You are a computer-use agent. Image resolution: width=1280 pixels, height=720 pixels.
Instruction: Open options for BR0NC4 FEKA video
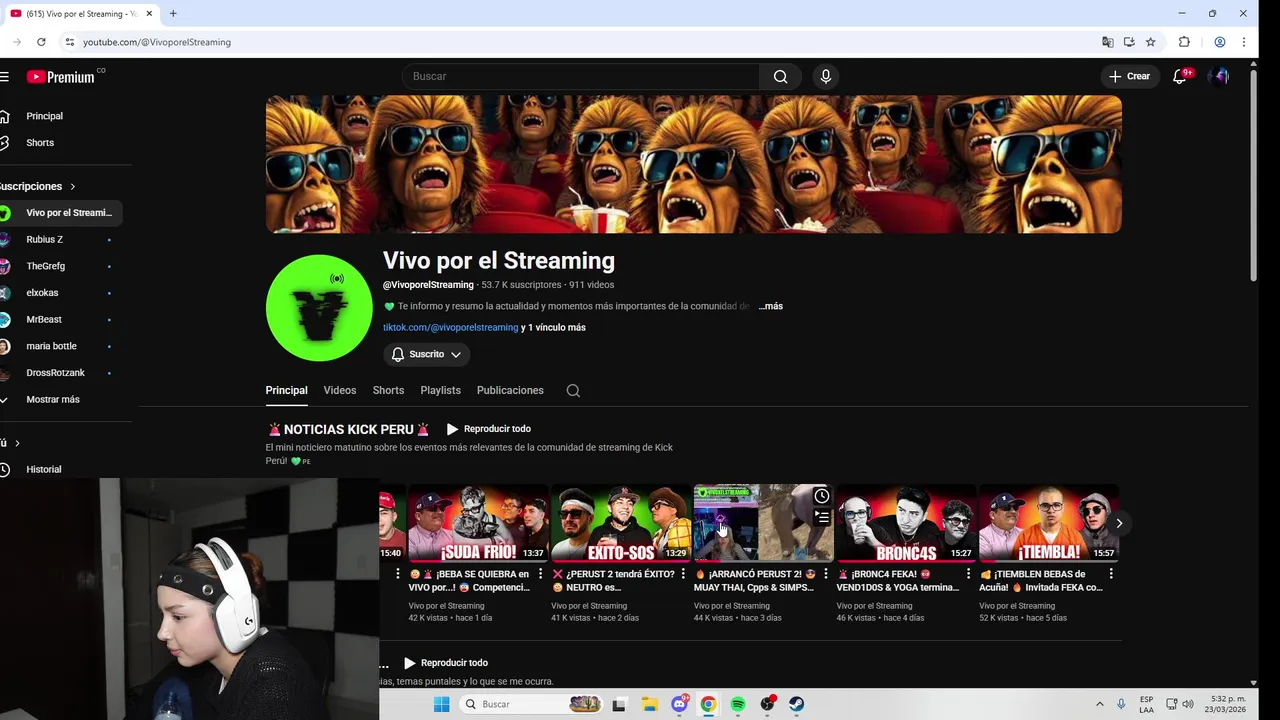point(968,574)
